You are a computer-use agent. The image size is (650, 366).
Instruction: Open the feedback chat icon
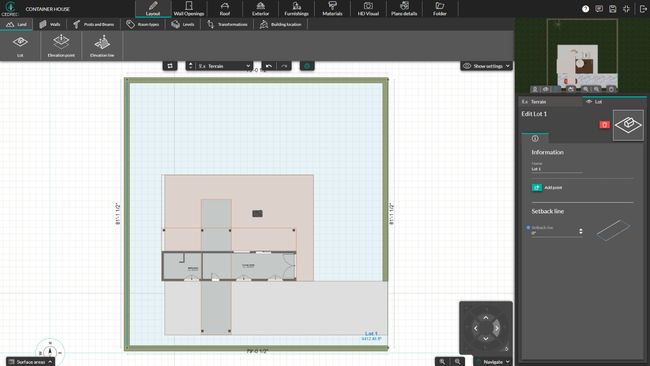(599, 9)
